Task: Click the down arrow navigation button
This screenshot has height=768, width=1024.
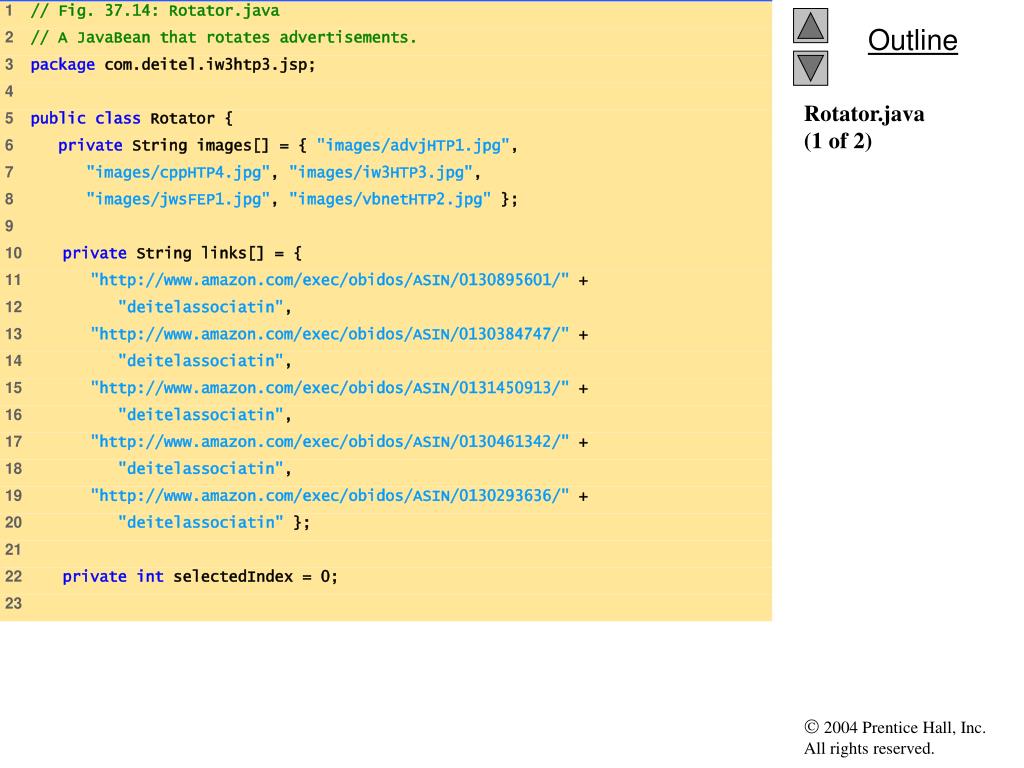Action: pyautogui.click(x=810, y=68)
